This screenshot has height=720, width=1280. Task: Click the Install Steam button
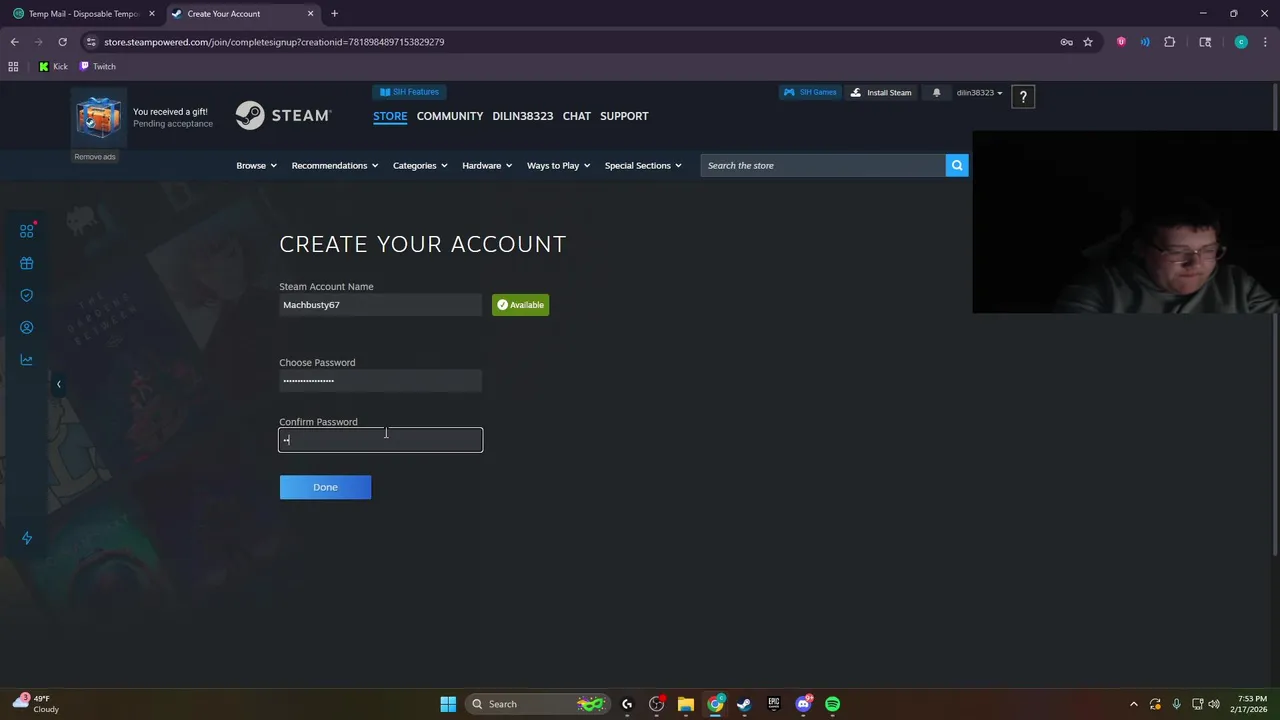(881, 92)
